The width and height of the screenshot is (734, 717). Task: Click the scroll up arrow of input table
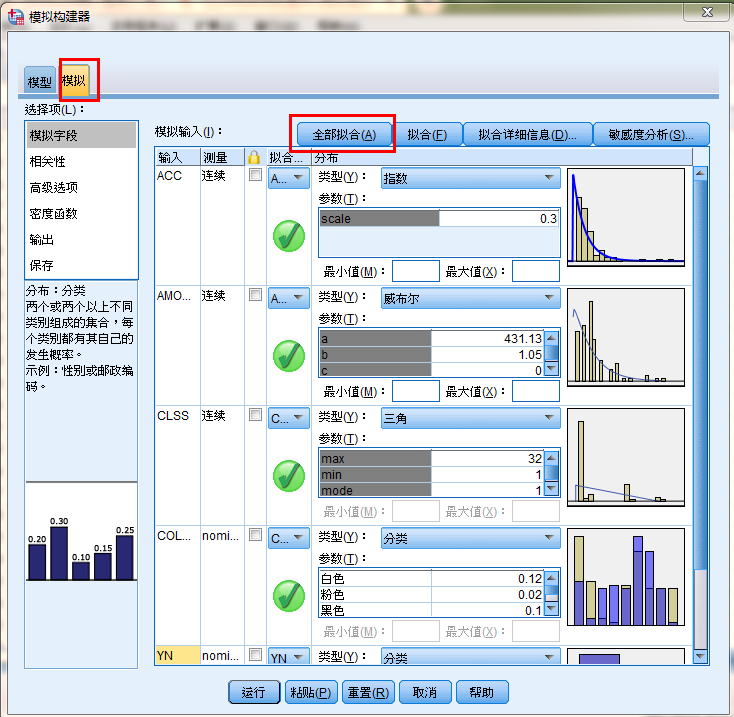click(700, 173)
